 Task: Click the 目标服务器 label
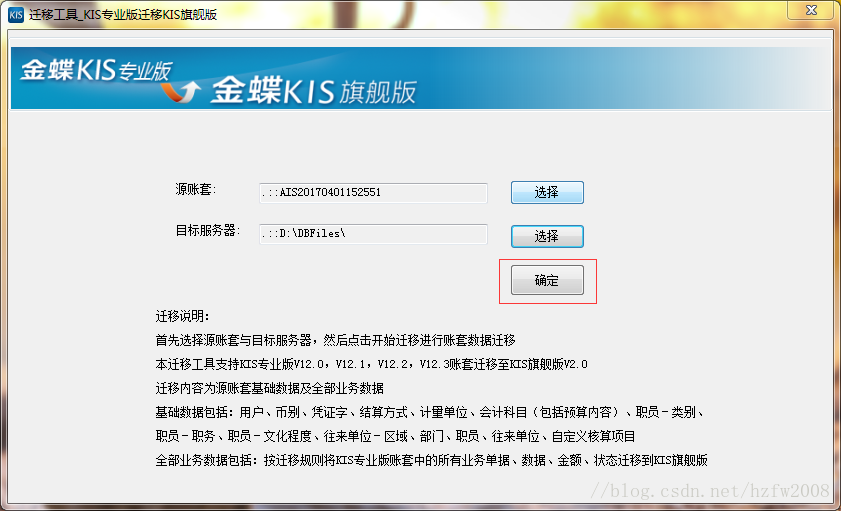pyautogui.click(x=208, y=231)
